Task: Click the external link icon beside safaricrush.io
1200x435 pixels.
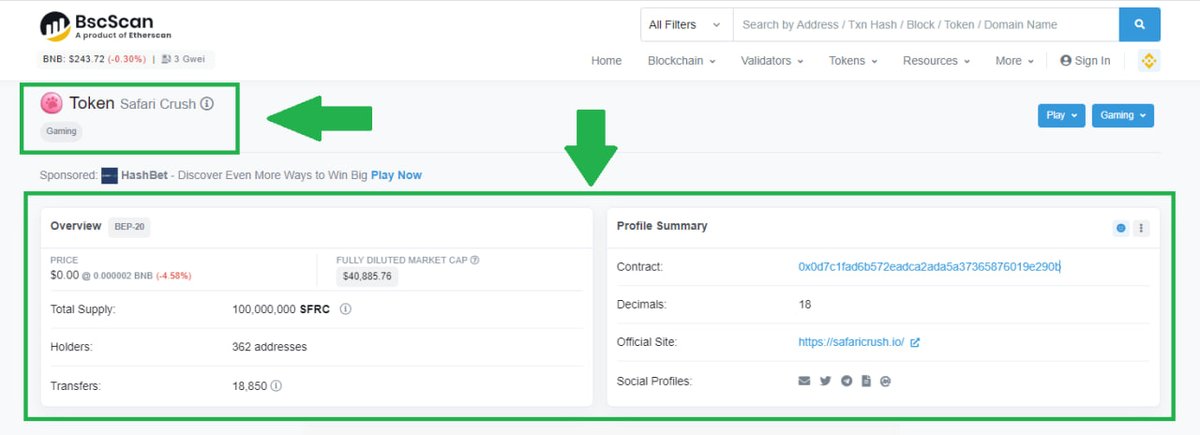Action: tap(915, 342)
